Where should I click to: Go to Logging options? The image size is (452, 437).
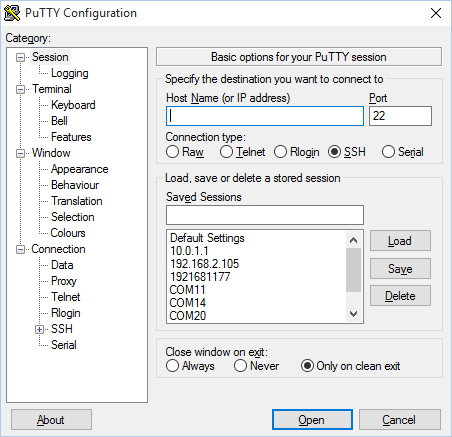(x=70, y=73)
